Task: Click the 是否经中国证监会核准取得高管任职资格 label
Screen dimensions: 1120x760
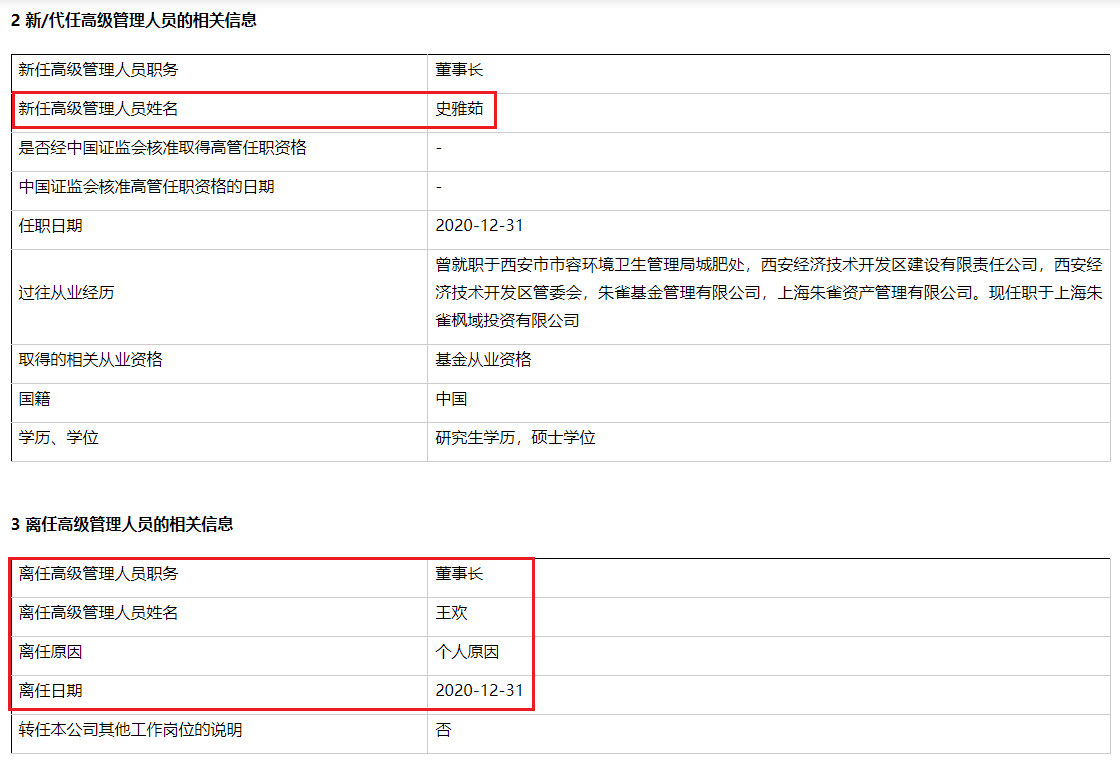Action: 163,148
